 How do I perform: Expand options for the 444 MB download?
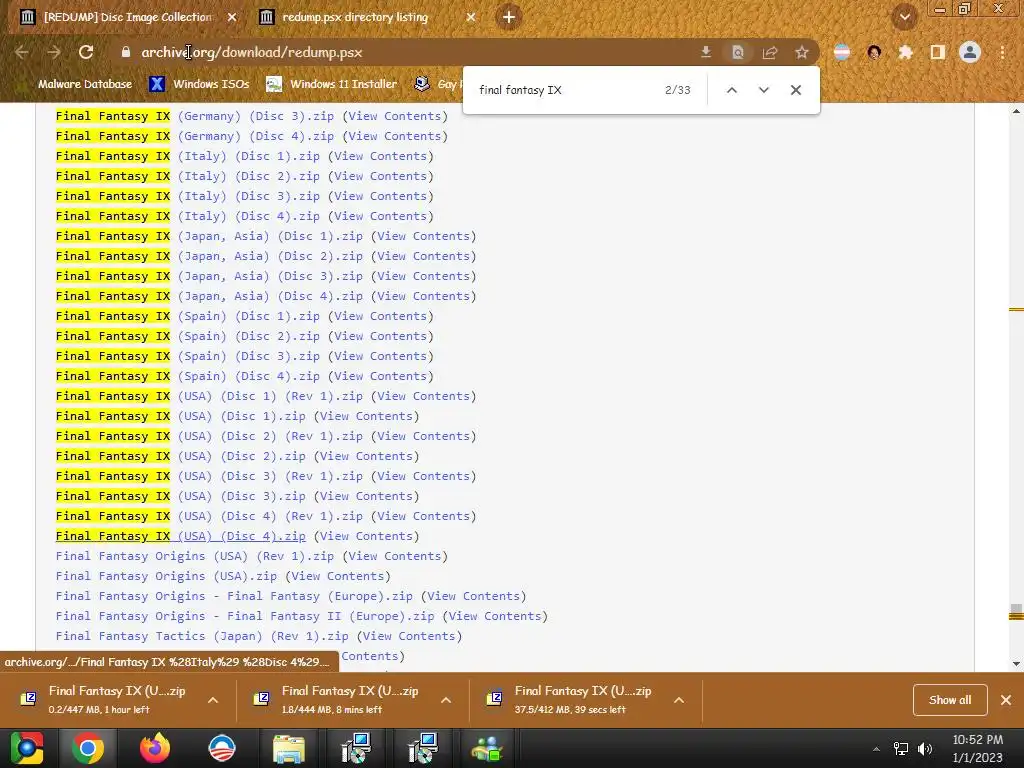coord(446,700)
